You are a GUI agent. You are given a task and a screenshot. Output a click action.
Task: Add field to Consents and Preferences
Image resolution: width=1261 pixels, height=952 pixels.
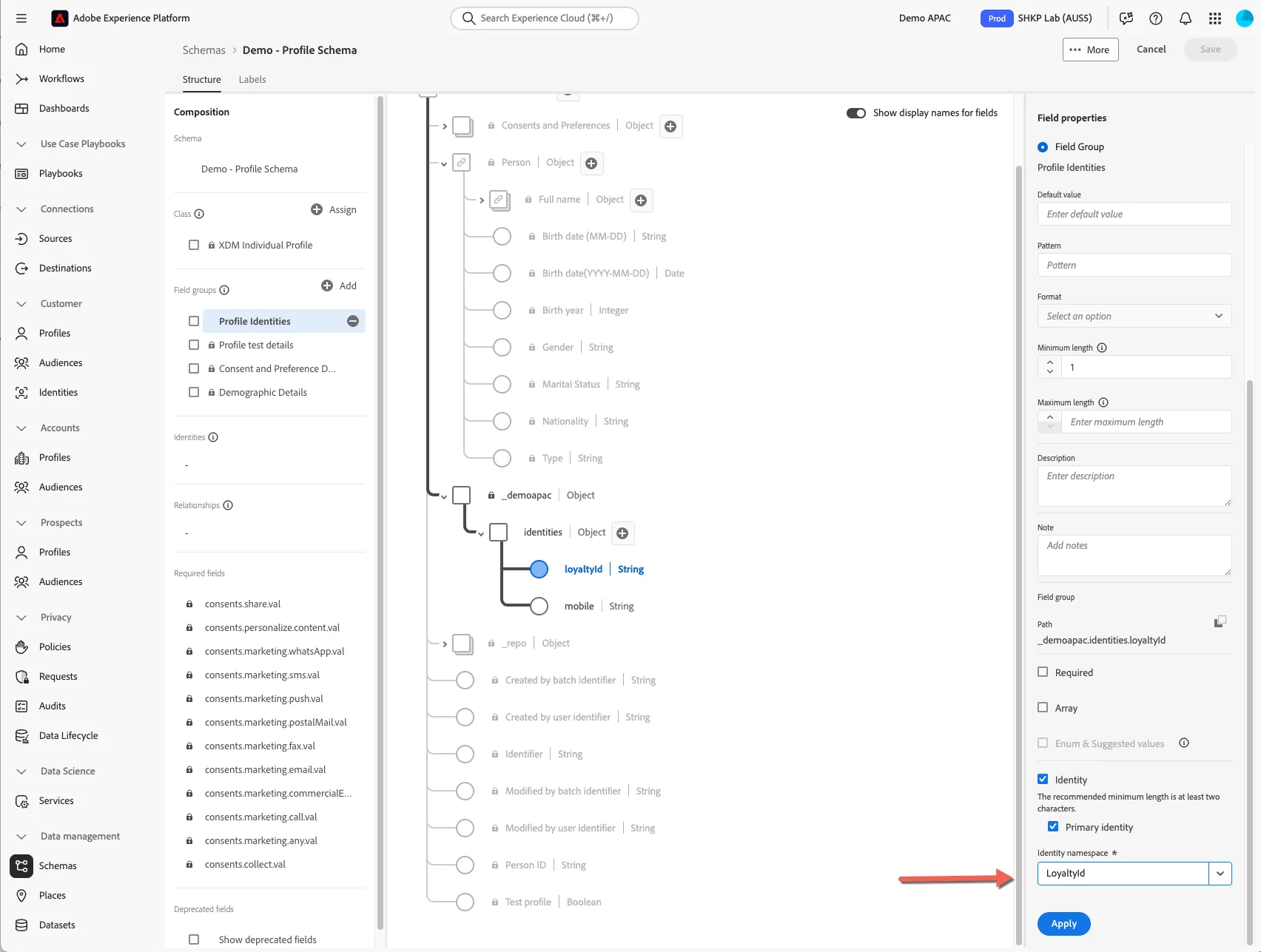670,126
